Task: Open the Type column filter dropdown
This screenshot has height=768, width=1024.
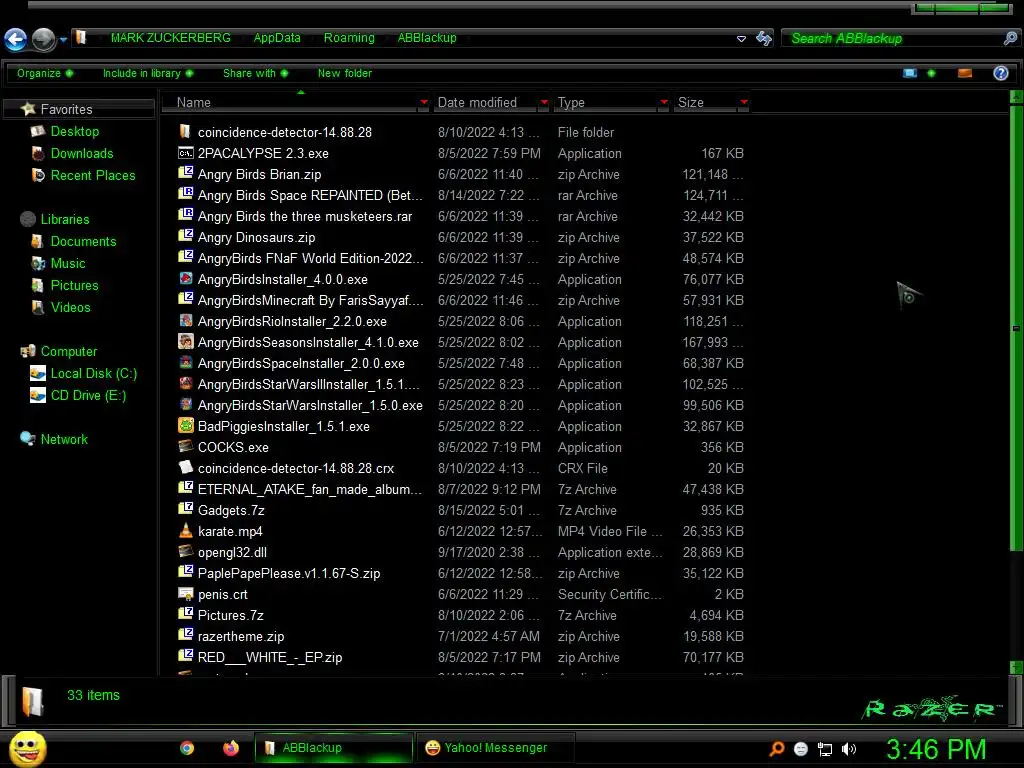Action: click(x=664, y=103)
